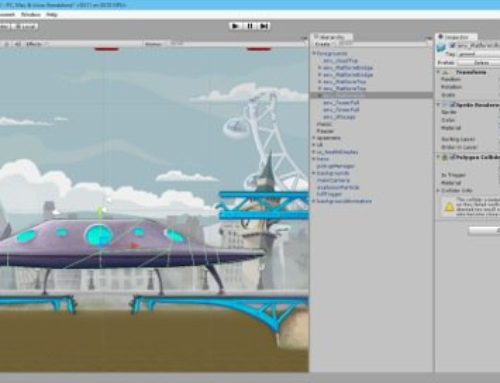Select Pauser in the Hierarchy
Screen dimensions: 500x383
point(325,131)
